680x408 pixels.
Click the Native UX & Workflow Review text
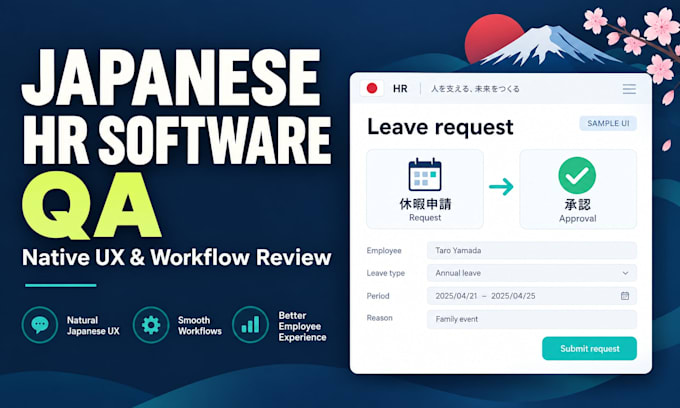(x=177, y=258)
